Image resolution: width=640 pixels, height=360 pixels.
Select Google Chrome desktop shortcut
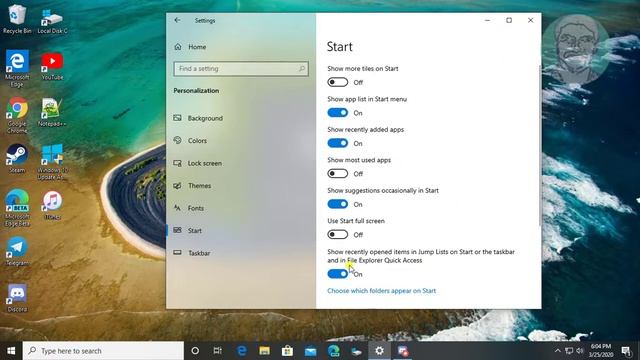tap(17, 115)
